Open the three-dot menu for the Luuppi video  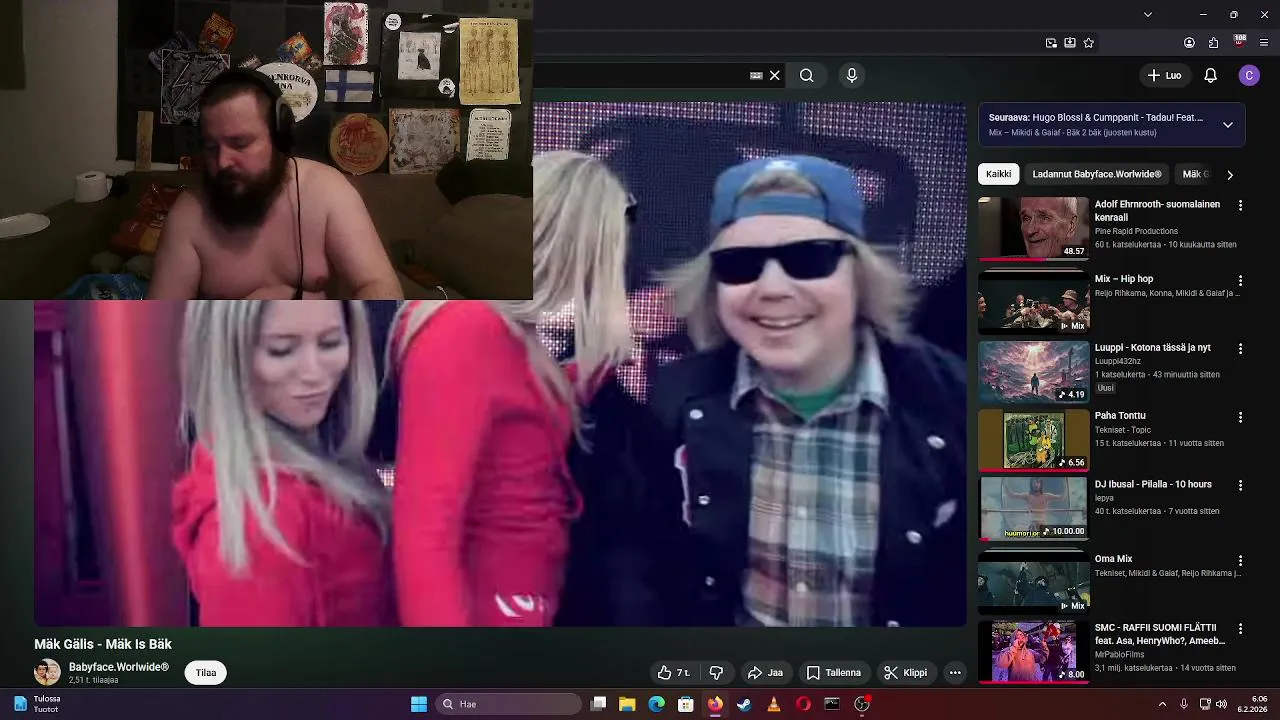[1241, 349]
